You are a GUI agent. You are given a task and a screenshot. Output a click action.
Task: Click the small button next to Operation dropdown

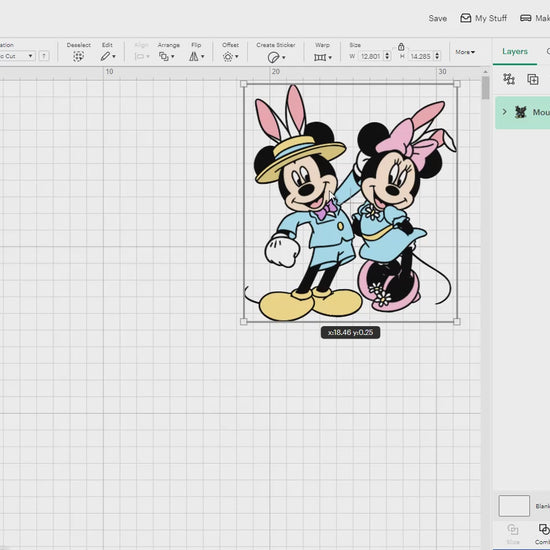44,56
